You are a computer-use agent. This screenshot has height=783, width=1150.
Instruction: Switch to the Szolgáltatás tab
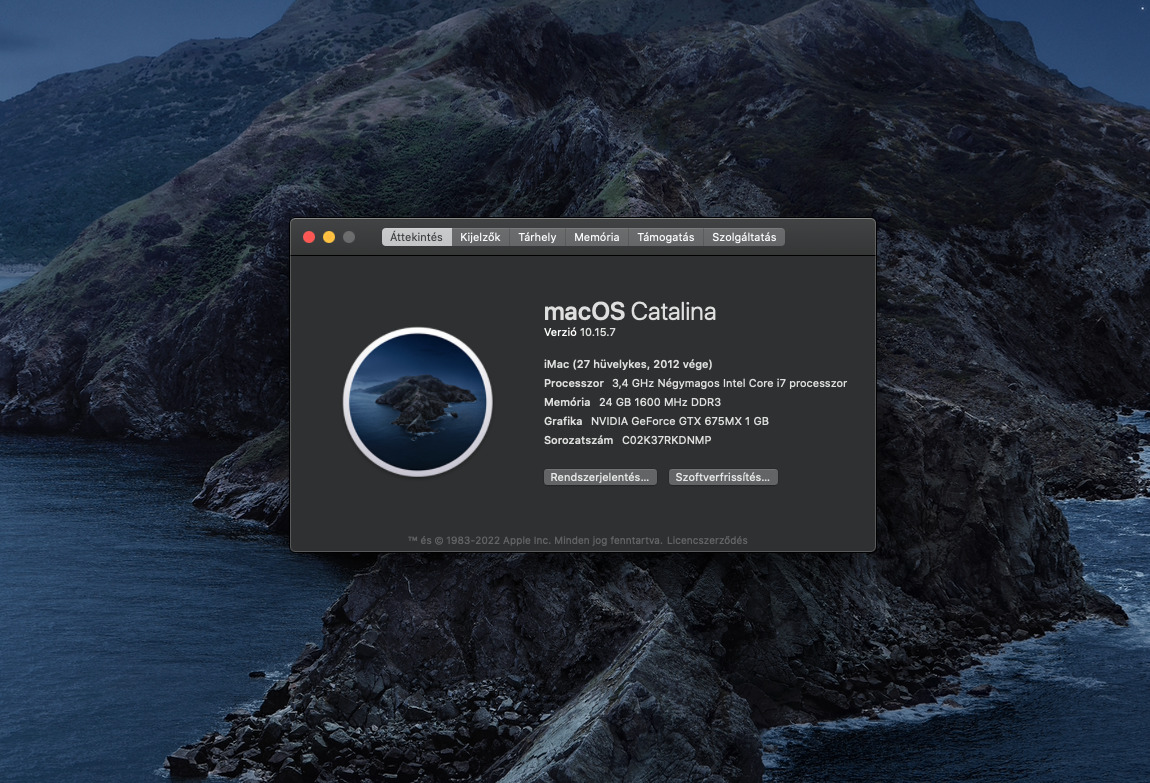(744, 237)
